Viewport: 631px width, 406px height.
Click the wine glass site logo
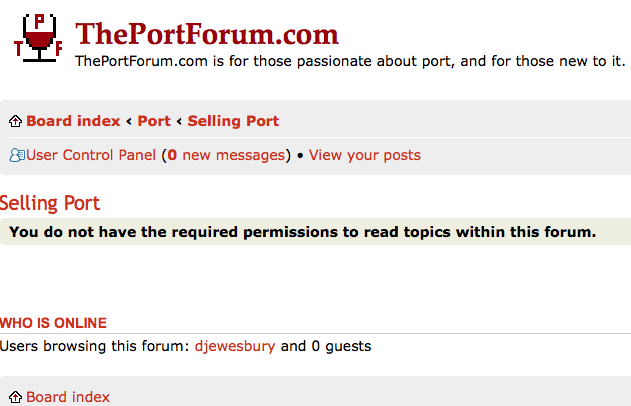coord(38,37)
